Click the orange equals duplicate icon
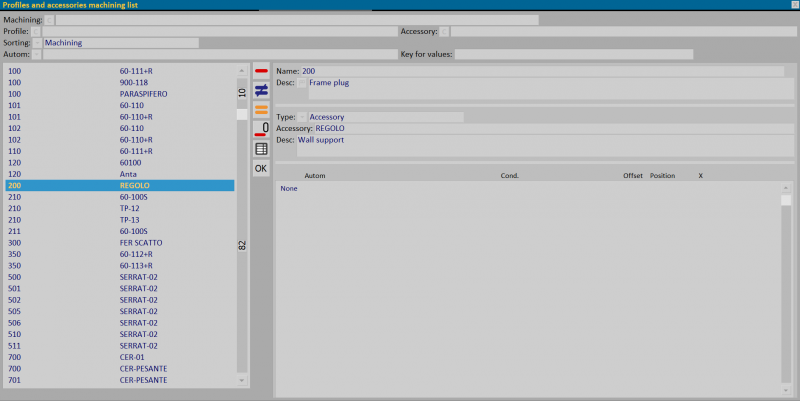 pyautogui.click(x=261, y=109)
